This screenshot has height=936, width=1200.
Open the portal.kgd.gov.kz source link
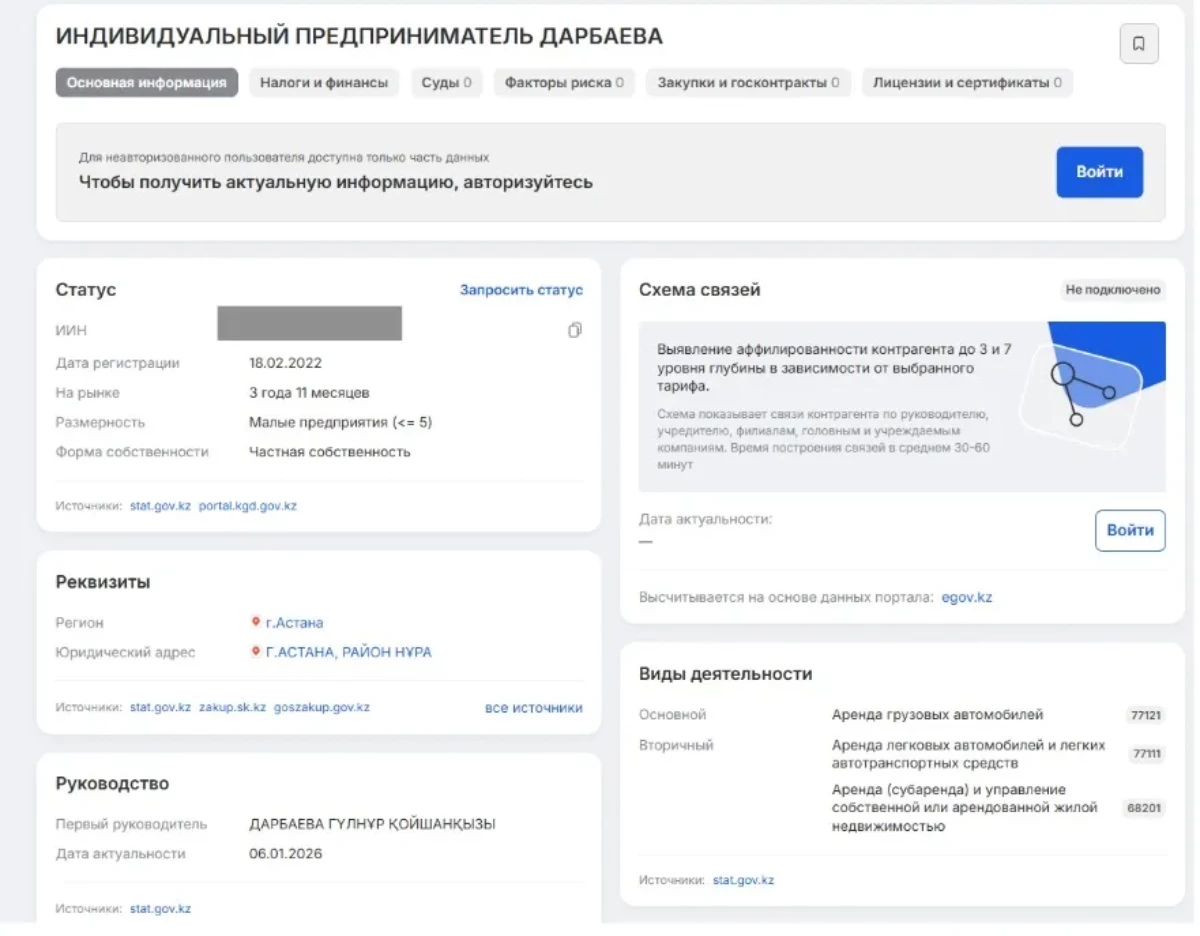[248, 506]
